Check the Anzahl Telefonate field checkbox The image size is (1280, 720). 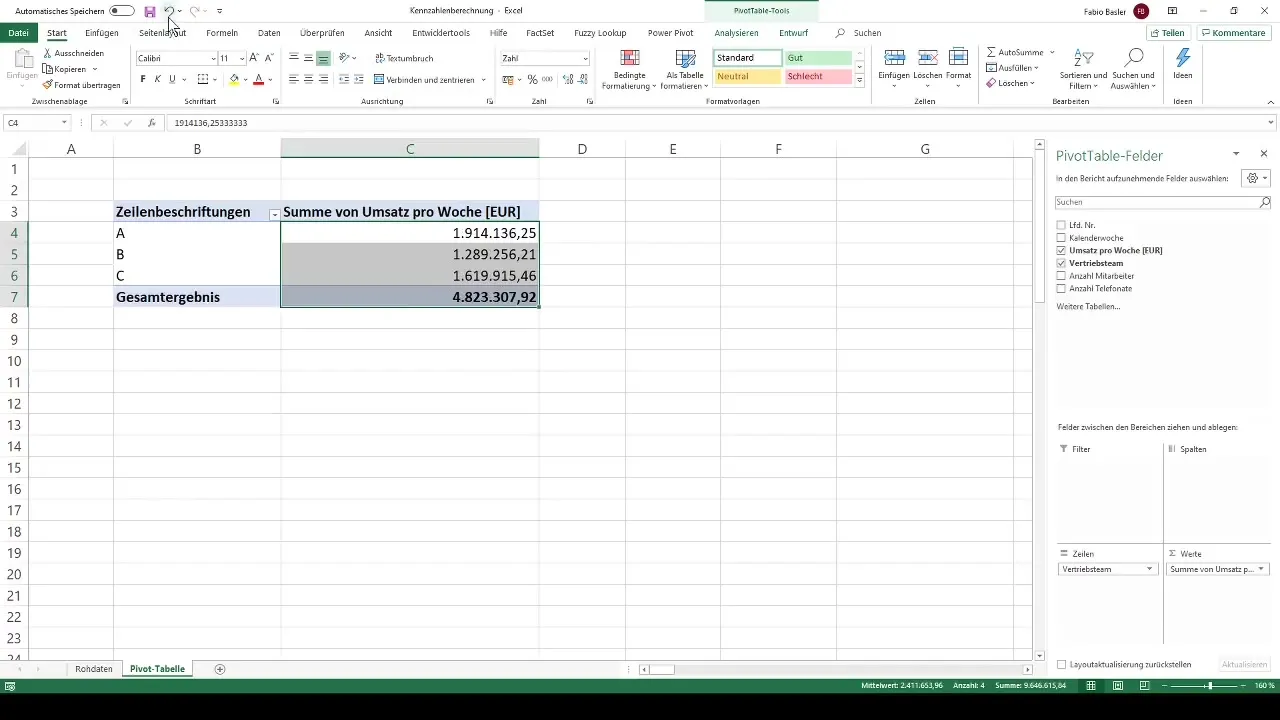1061,288
